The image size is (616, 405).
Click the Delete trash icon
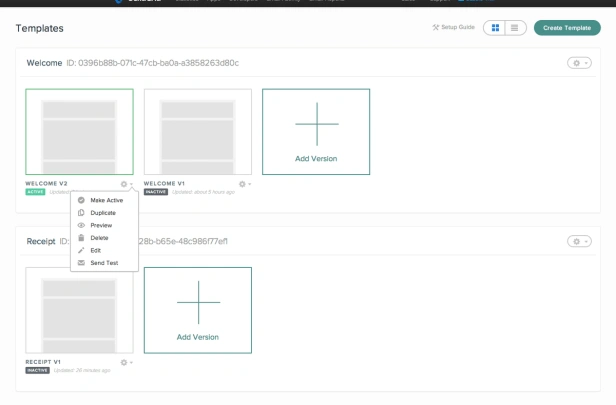[x=81, y=238]
